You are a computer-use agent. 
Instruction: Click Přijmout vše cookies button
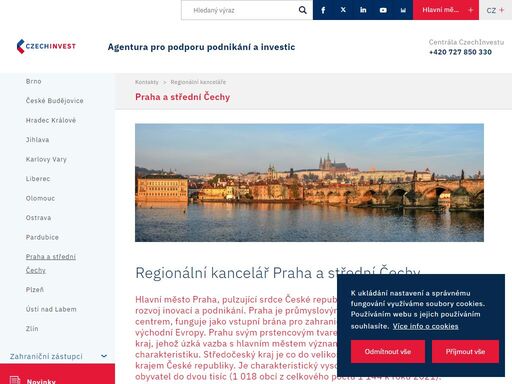tap(465, 352)
